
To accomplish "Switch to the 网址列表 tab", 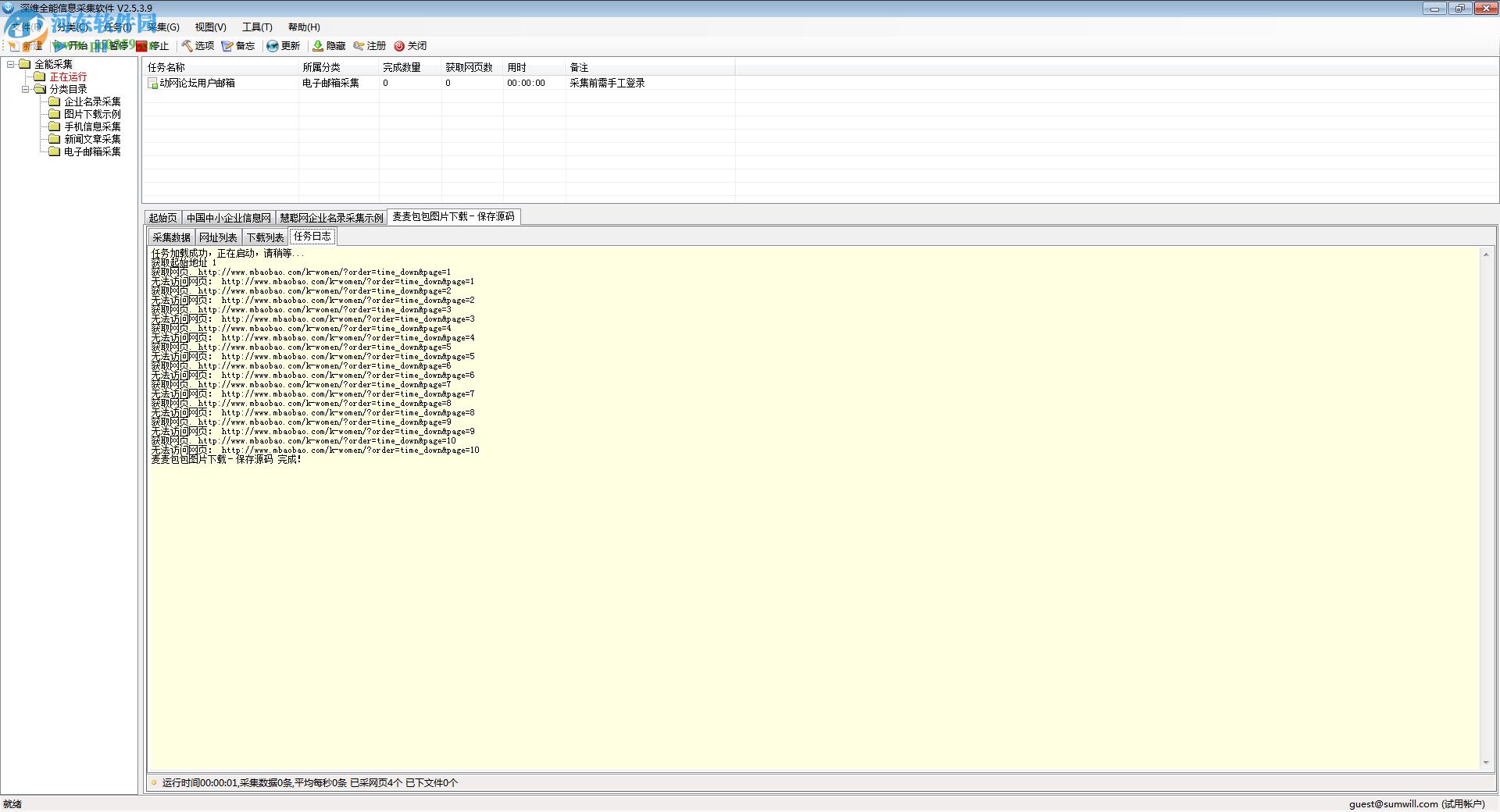I will click(x=218, y=237).
